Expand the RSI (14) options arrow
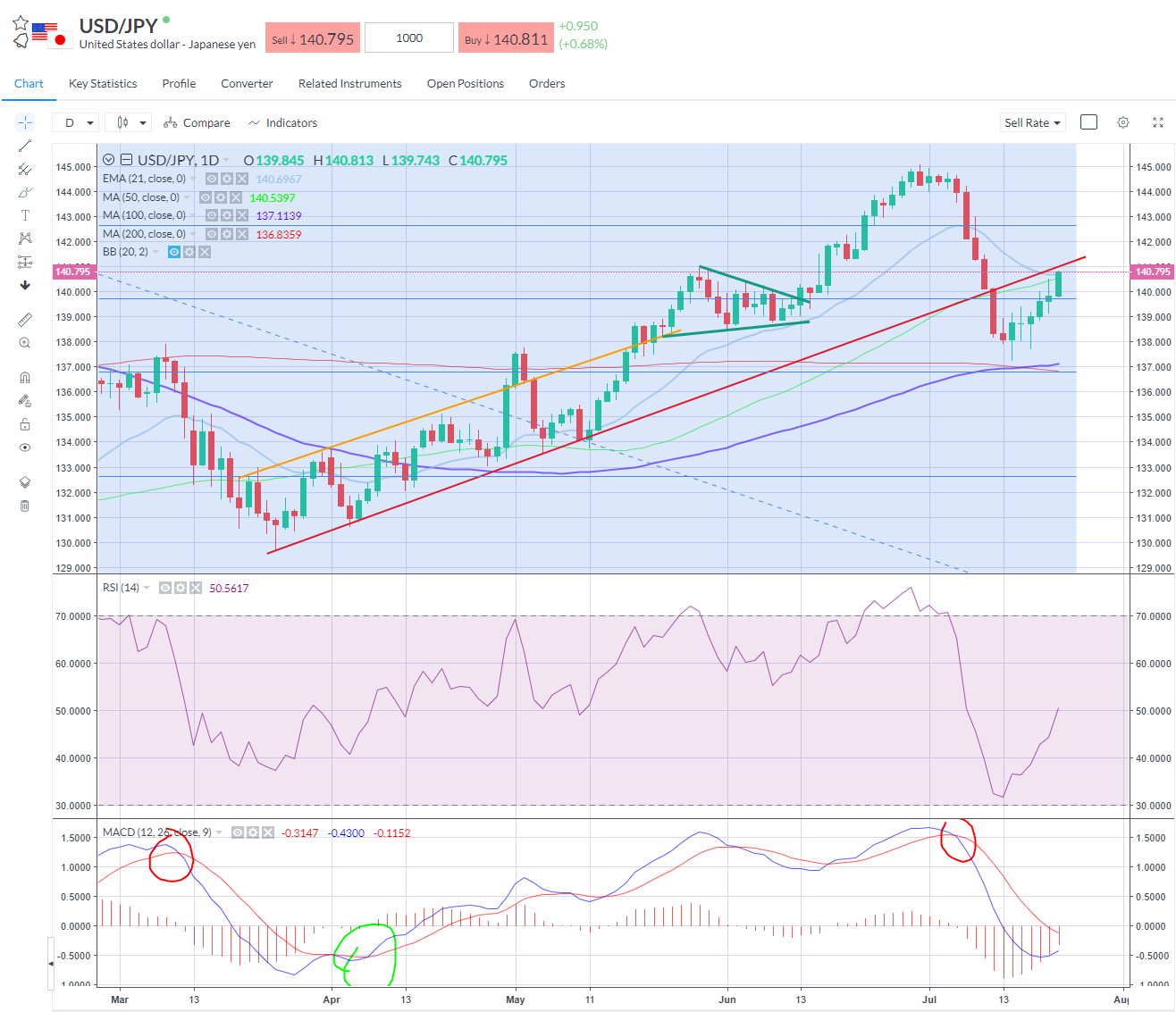This screenshot has width=1176, height=1012. coord(147,588)
